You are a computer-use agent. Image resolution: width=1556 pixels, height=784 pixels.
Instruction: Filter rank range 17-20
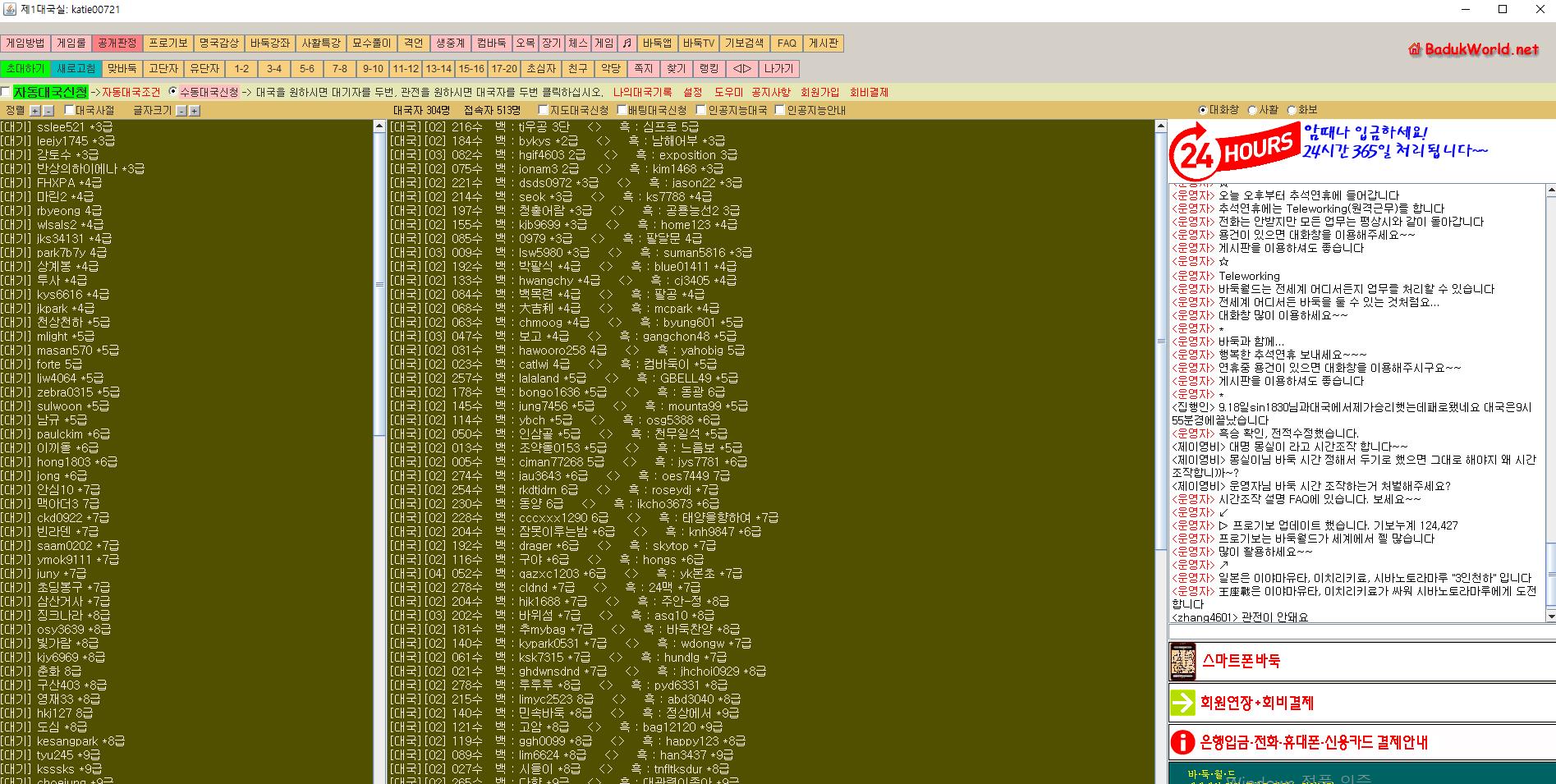click(x=504, y=69)
